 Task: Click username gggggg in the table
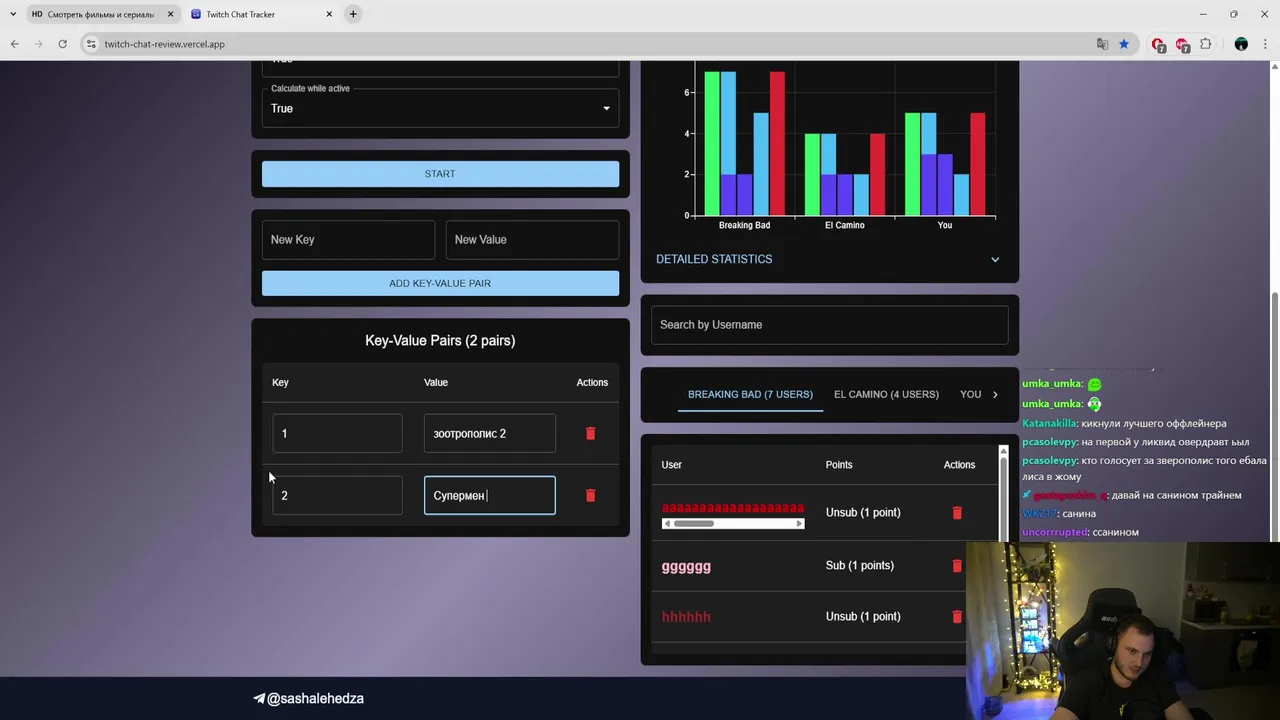[x=686, y=566]
